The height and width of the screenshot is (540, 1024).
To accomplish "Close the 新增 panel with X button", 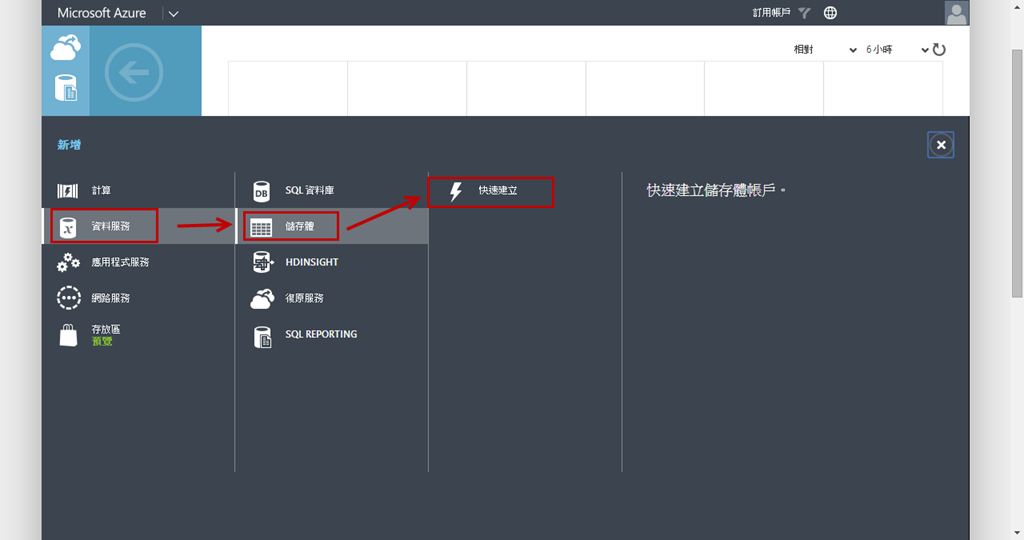I will click(x=940, y=145).
